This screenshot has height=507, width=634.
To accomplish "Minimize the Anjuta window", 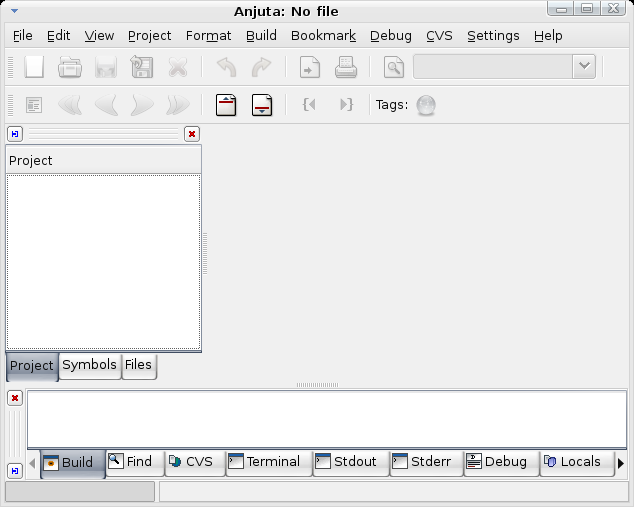I will tap(561, 8).
